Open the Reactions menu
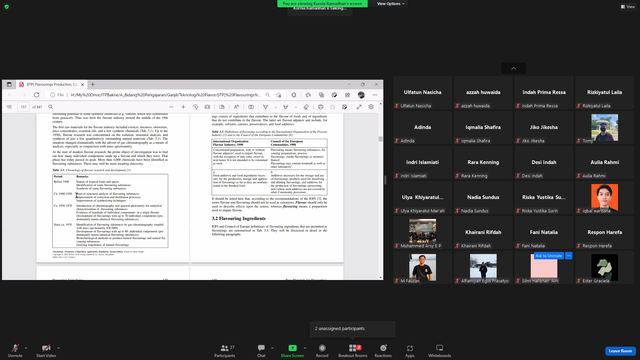640x360 pixels. [x=383, y=350]
